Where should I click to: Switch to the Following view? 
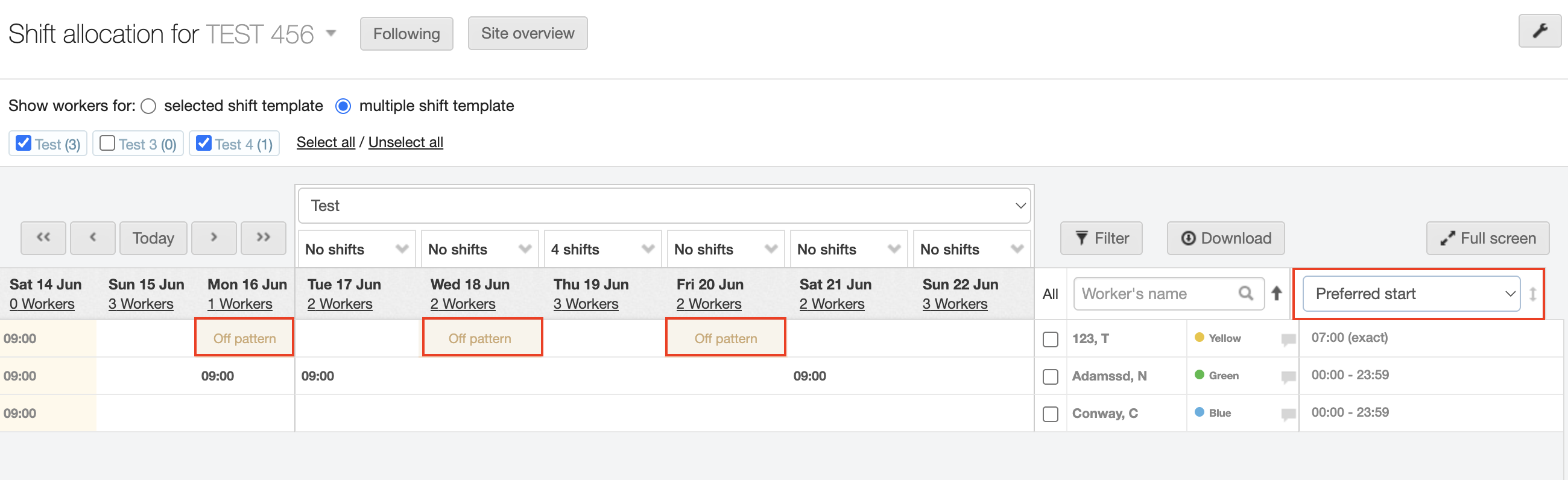pyautogui.click(x=406, y=33)
